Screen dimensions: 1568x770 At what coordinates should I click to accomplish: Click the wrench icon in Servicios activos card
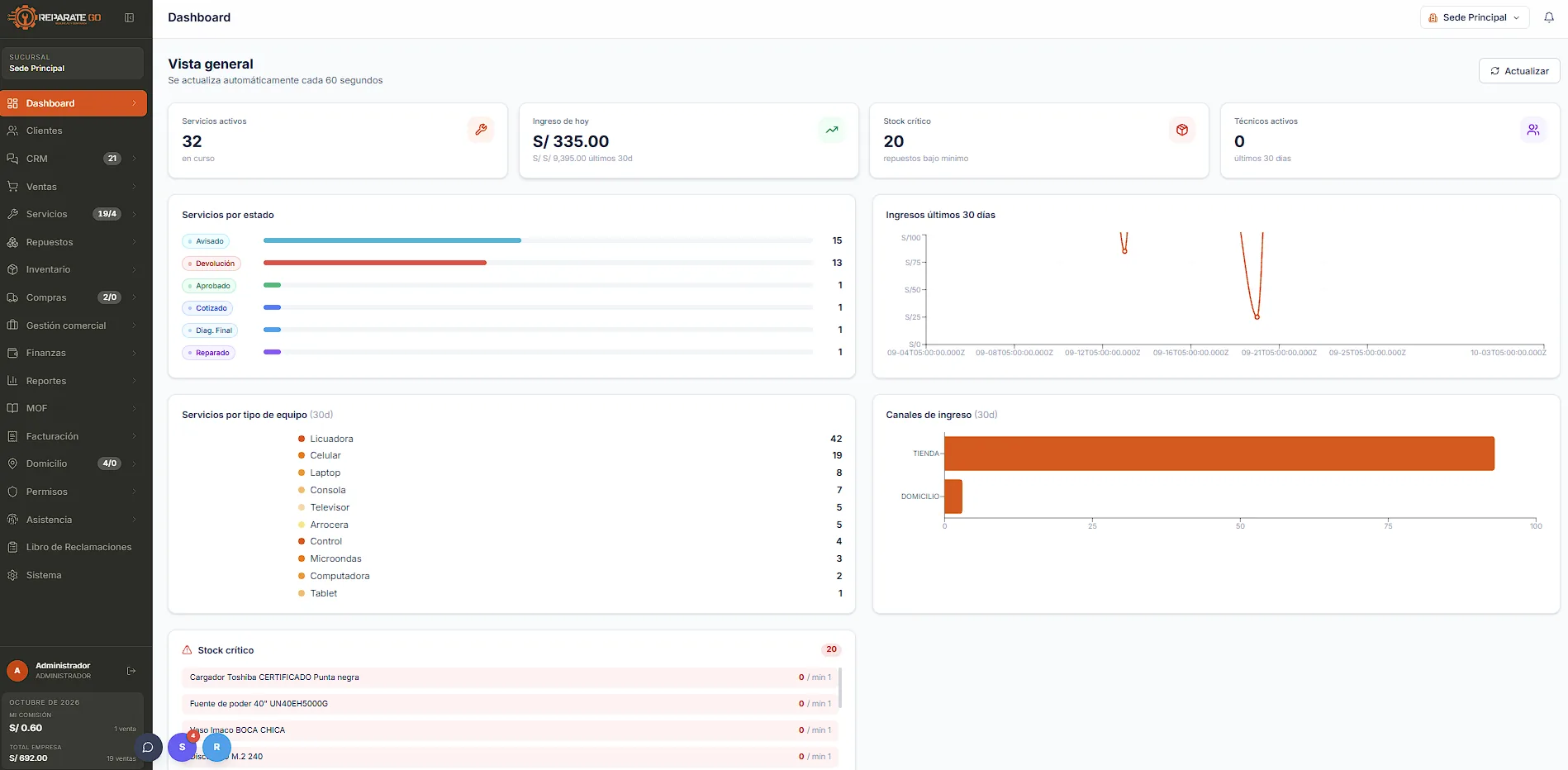pyautogui.click(x=481, y=130)
